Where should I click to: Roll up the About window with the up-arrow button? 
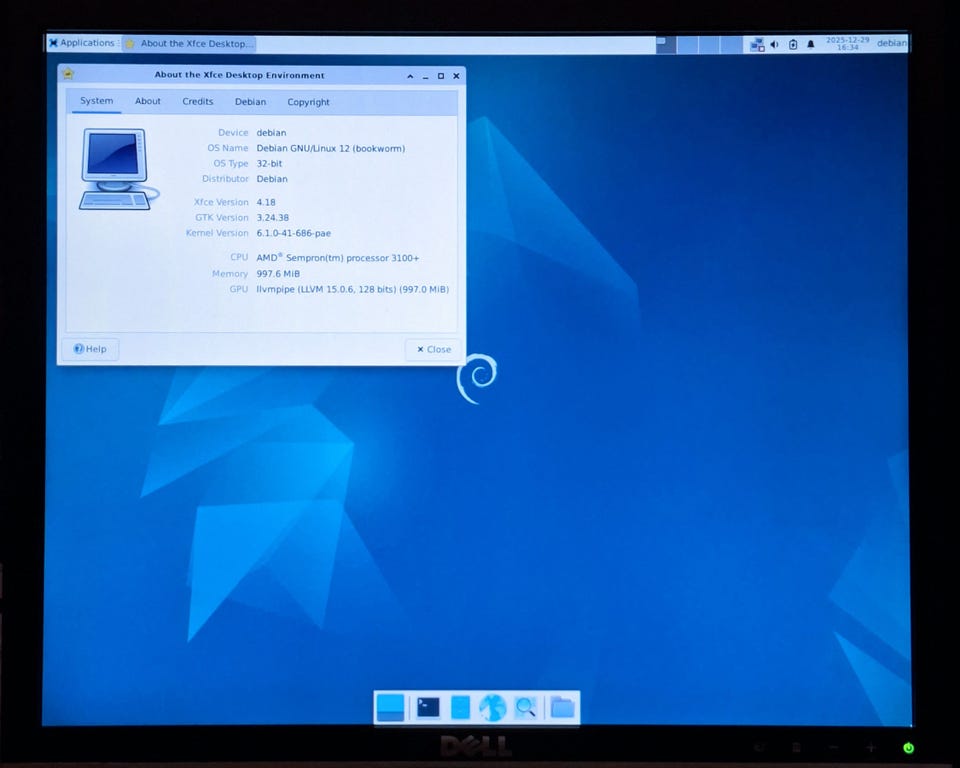(x=410, y=76)
